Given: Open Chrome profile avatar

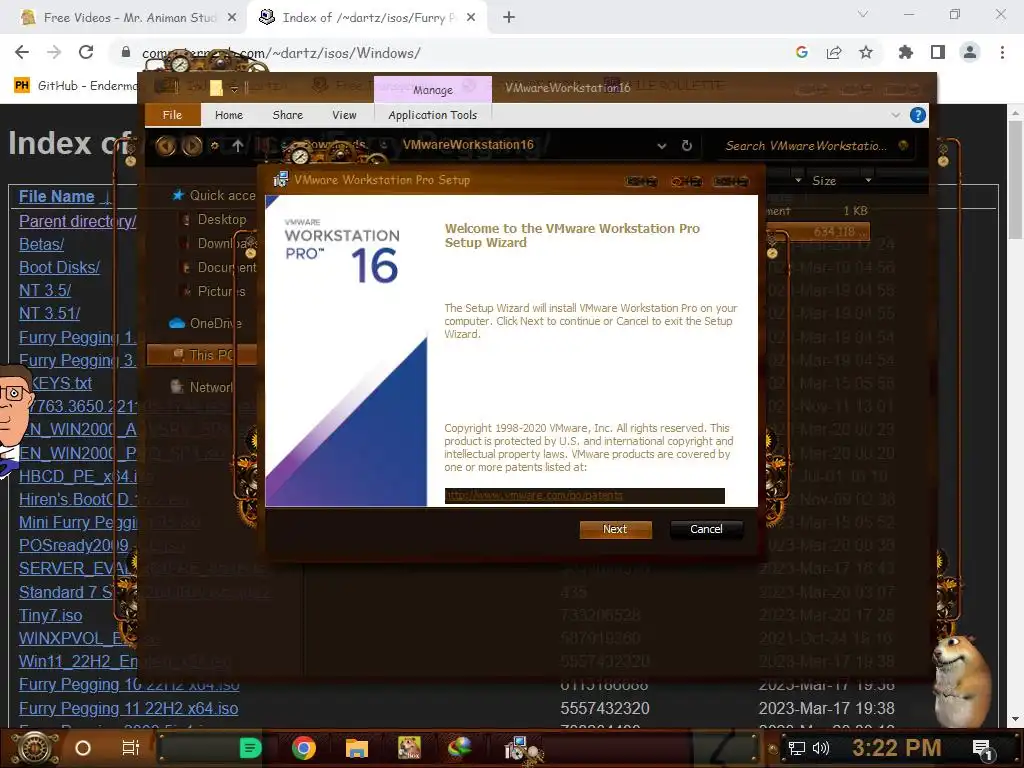Looking at the screenshot, I should point(970,52).
